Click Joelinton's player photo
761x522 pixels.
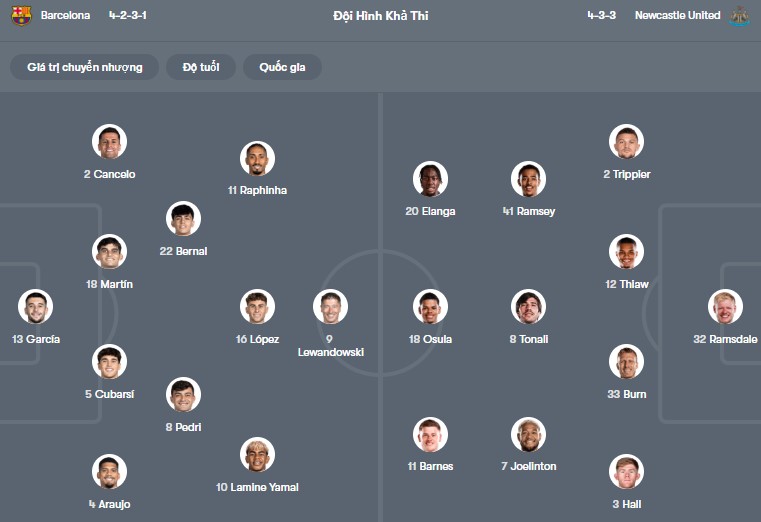[528, 435]
